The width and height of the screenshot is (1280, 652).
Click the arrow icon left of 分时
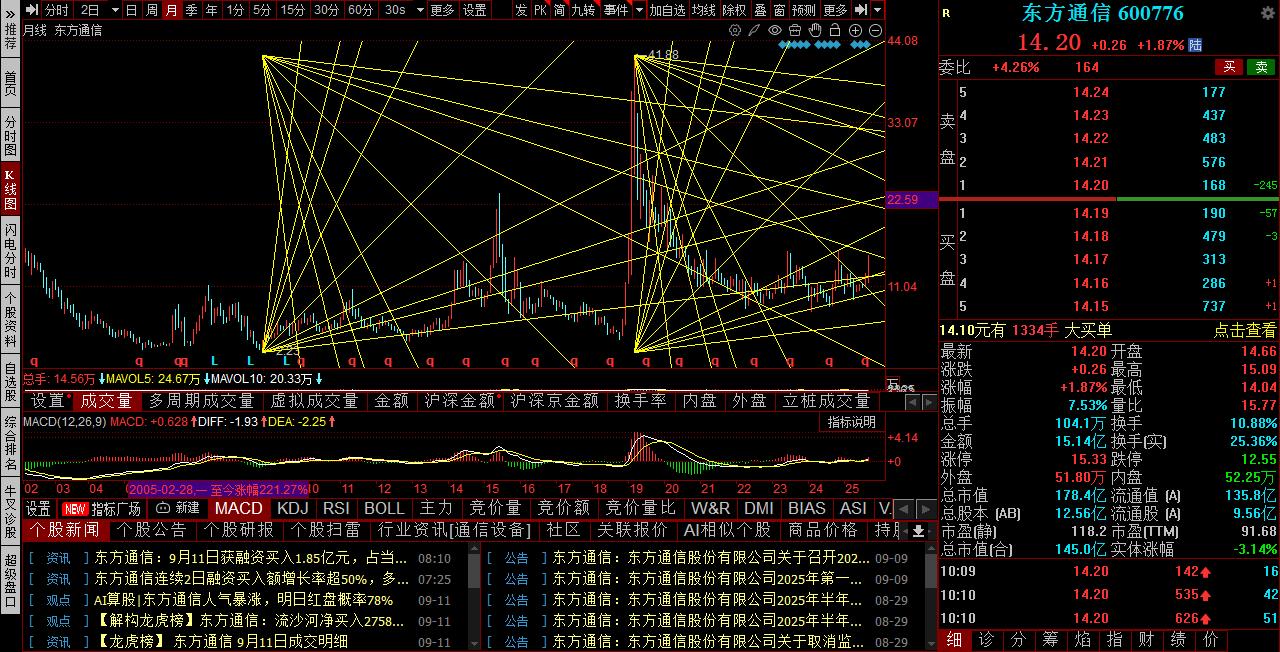pos(32,10)
